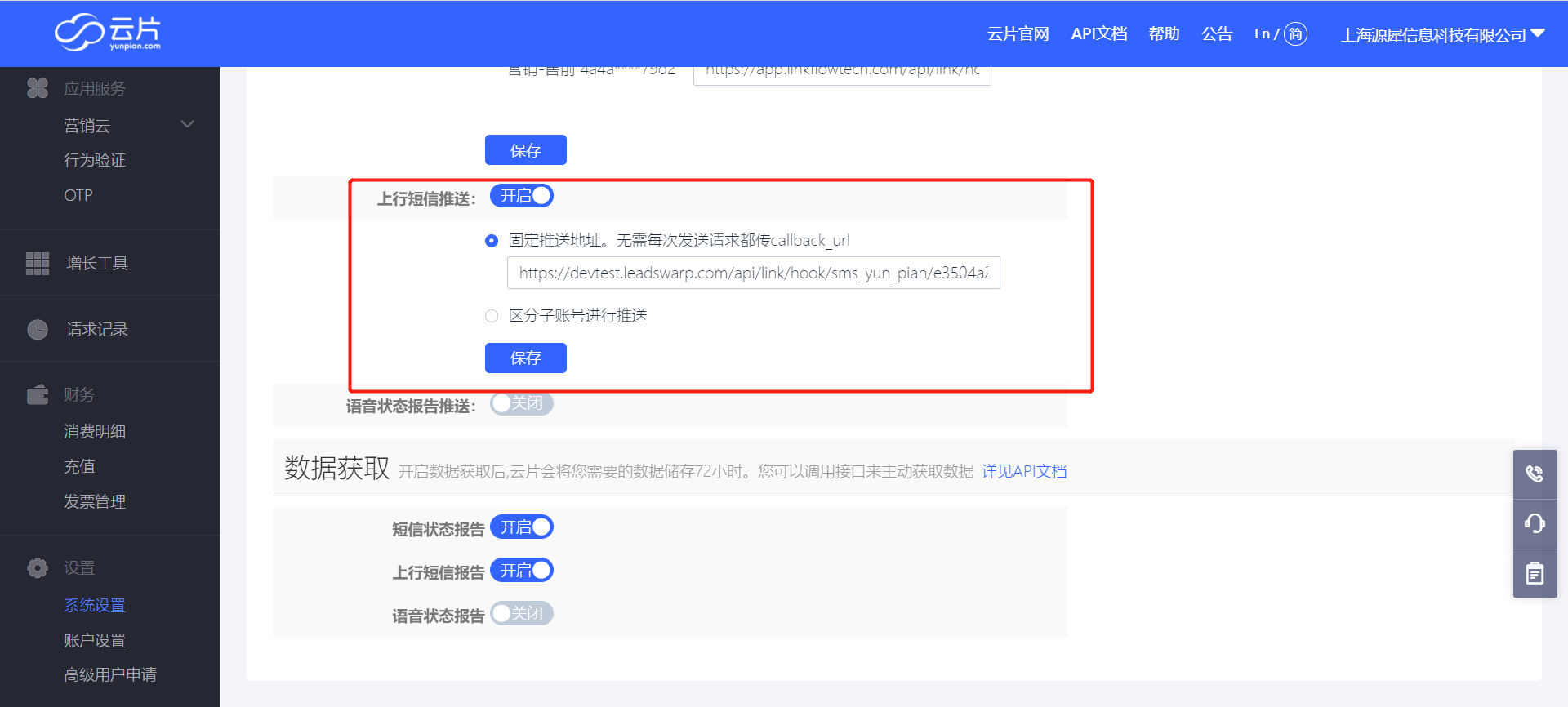The image size is (1568, 707).
Task: Open the 上海源犀信息科技有限公司 account dropdown
Action: 1443,34
